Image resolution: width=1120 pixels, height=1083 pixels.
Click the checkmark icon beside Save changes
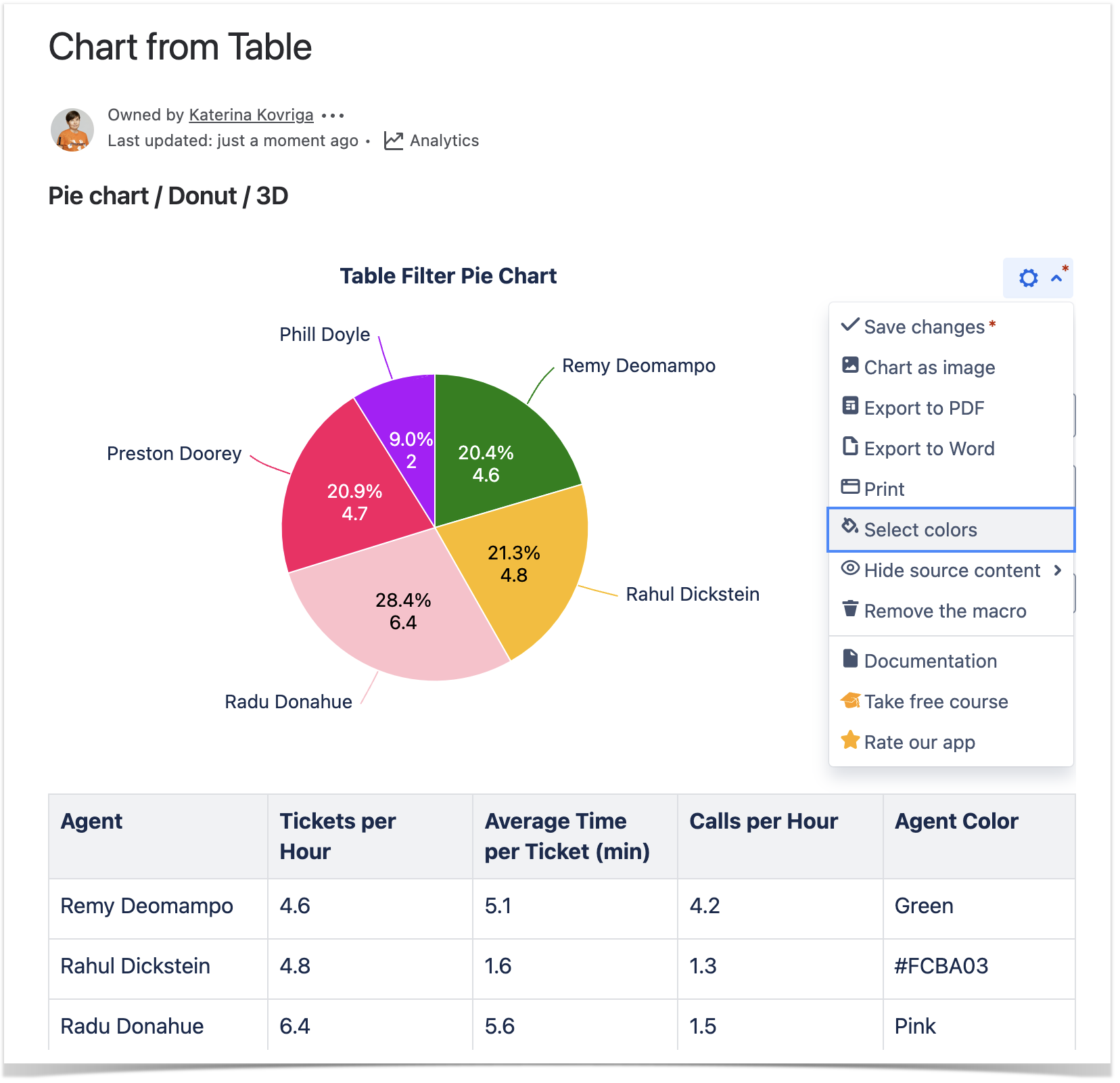[x=850, y=325]
